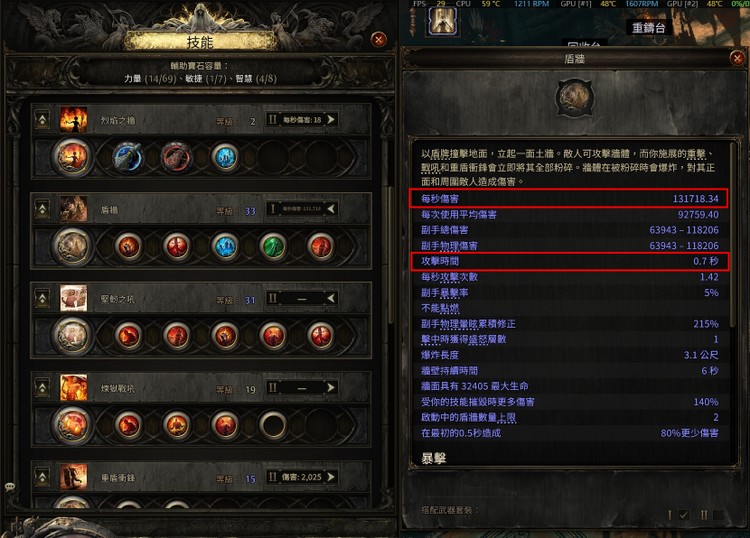750x538 pixels.
Task: Toggle the upgrade arrow button beside 盾牆
Action: 43,209
